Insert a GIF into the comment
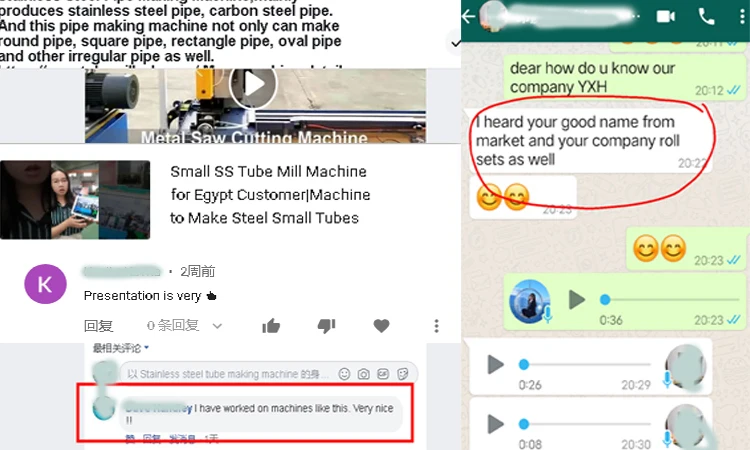750x450 pixels. click(x=383, y=374)
